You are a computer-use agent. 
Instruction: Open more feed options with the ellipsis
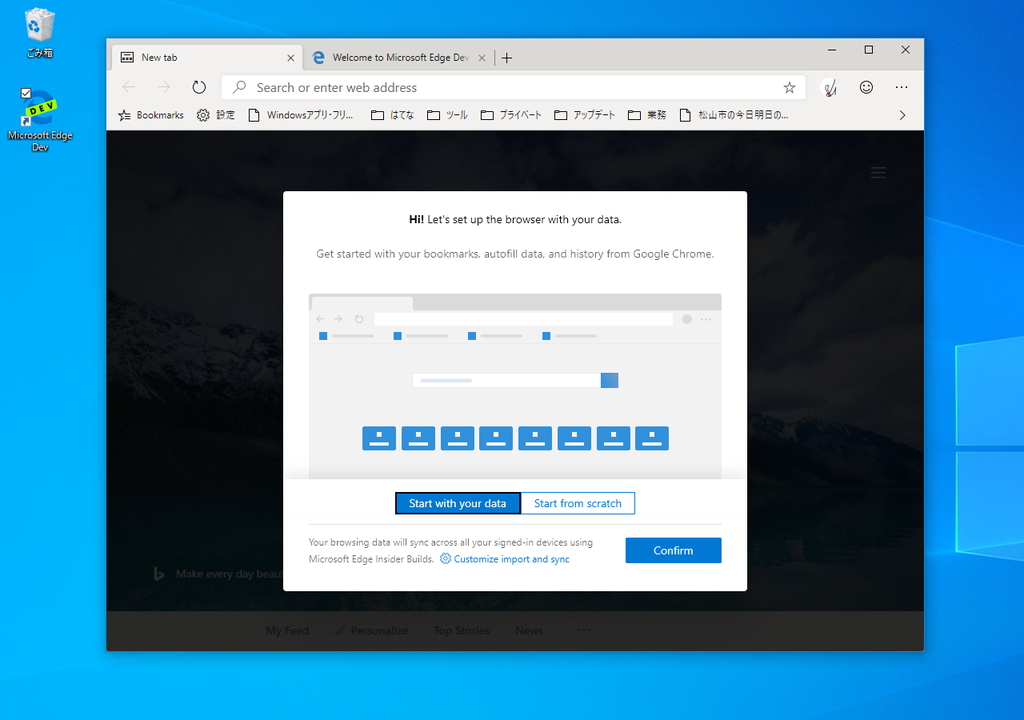[583, 629]
